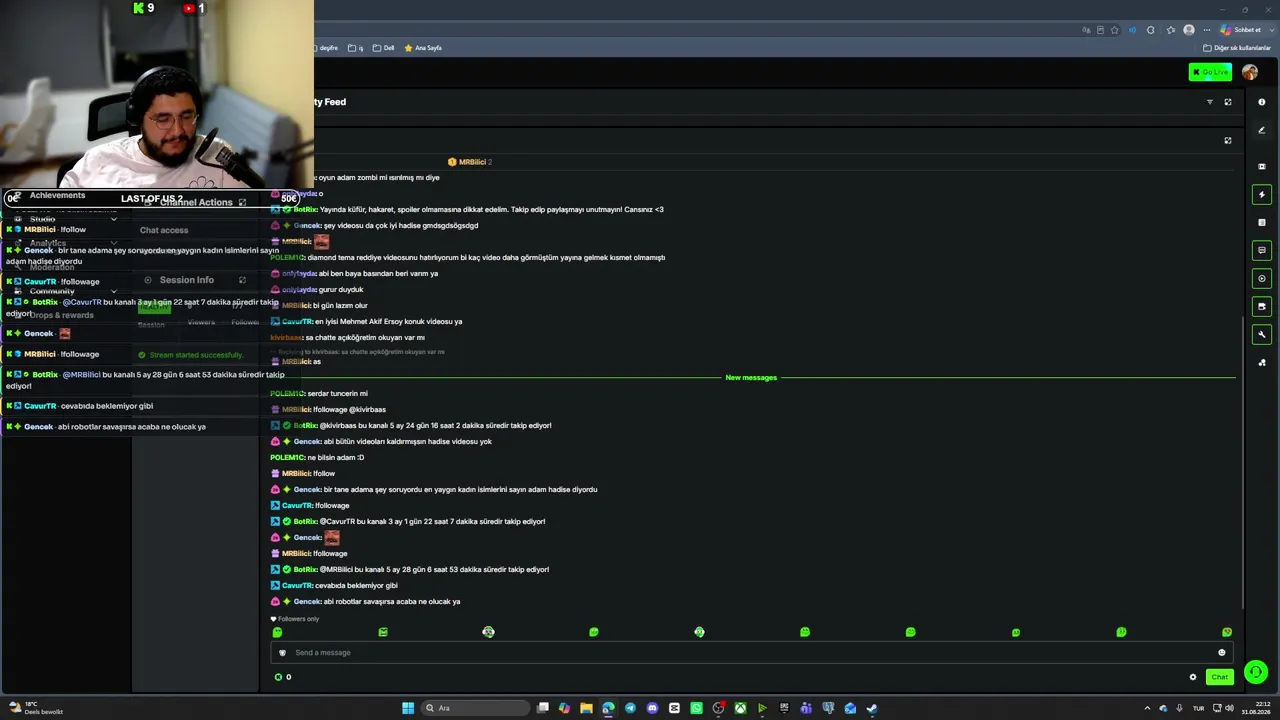This screenshot has width=1280, height=720.
Task: Open the clock showing 22:12 in the taskbar
Action: (x=1255, y=708)
